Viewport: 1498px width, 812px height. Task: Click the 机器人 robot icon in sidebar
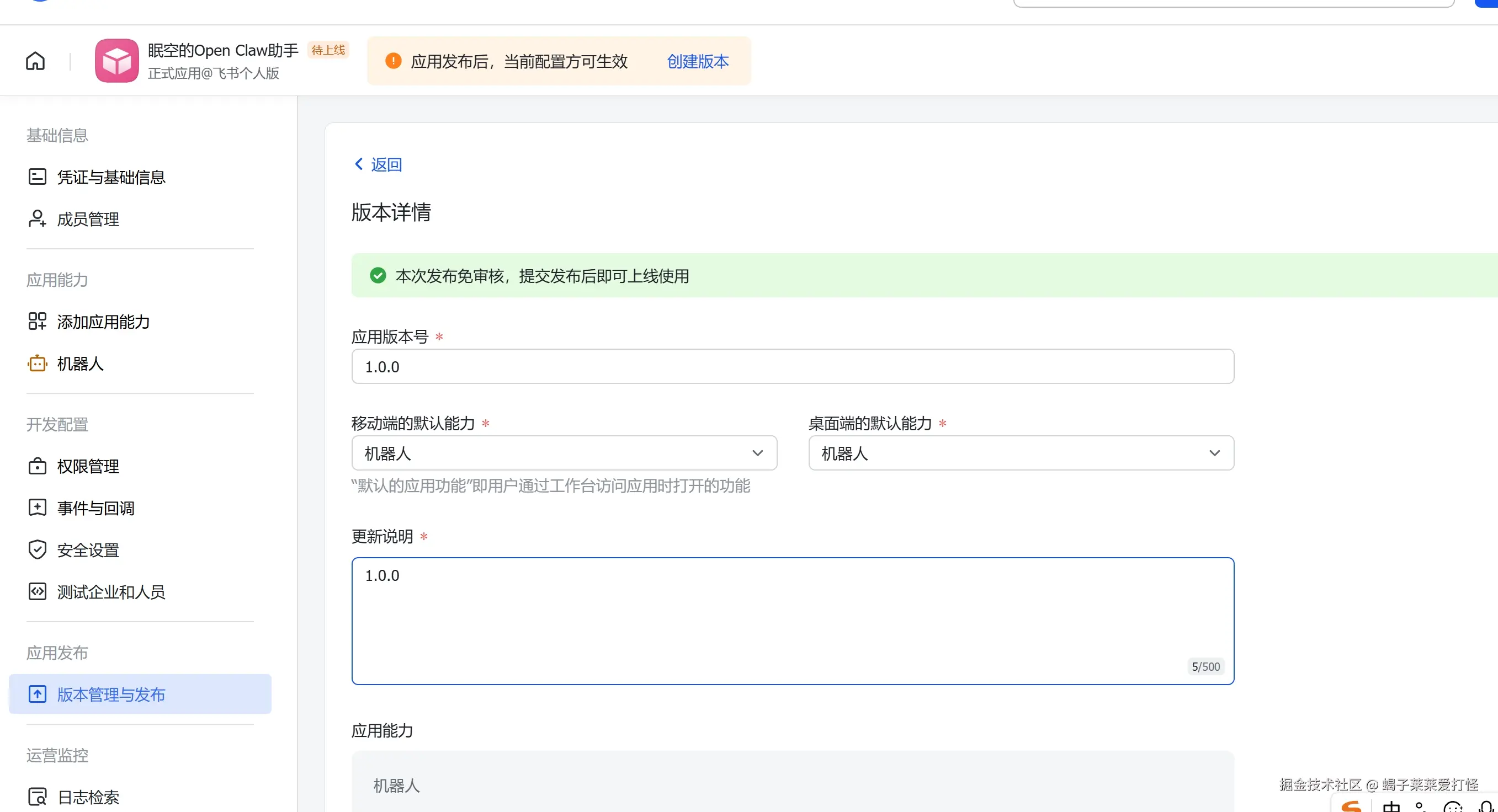click(x=37, y=364)
